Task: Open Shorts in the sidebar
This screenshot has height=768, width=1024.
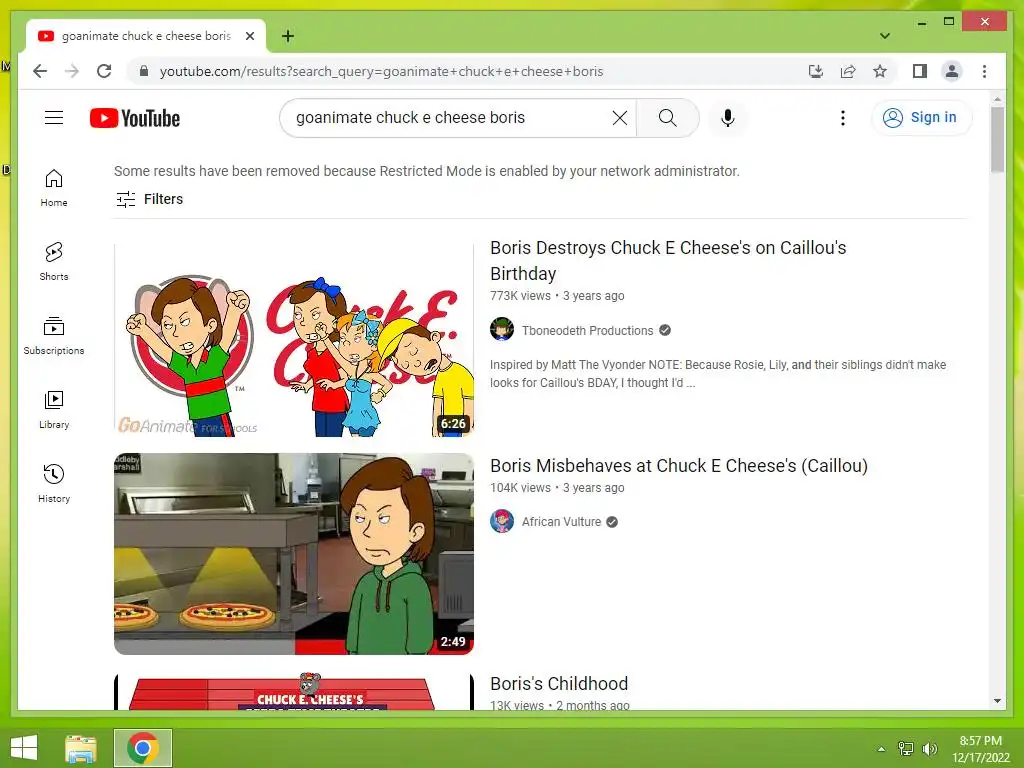Action: (x=54, y=261)
